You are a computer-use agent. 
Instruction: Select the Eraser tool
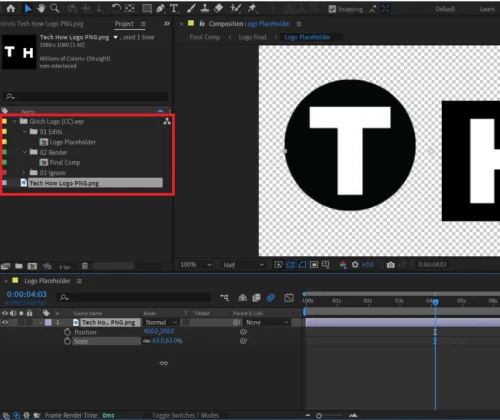pos(218,8)
